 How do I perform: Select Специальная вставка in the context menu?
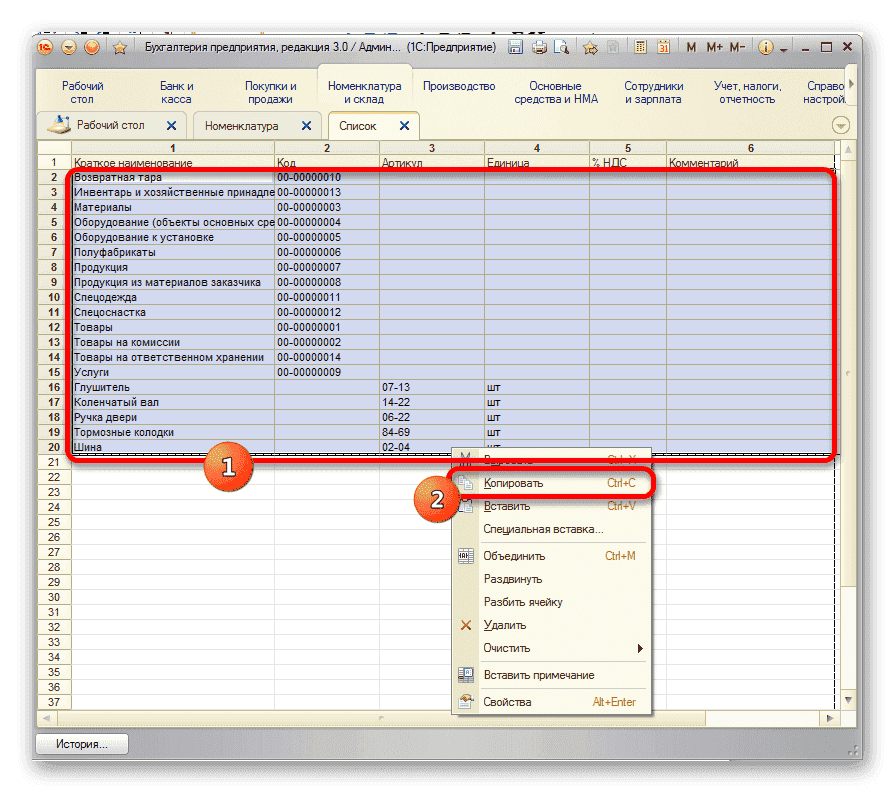[x=543, y=529]
